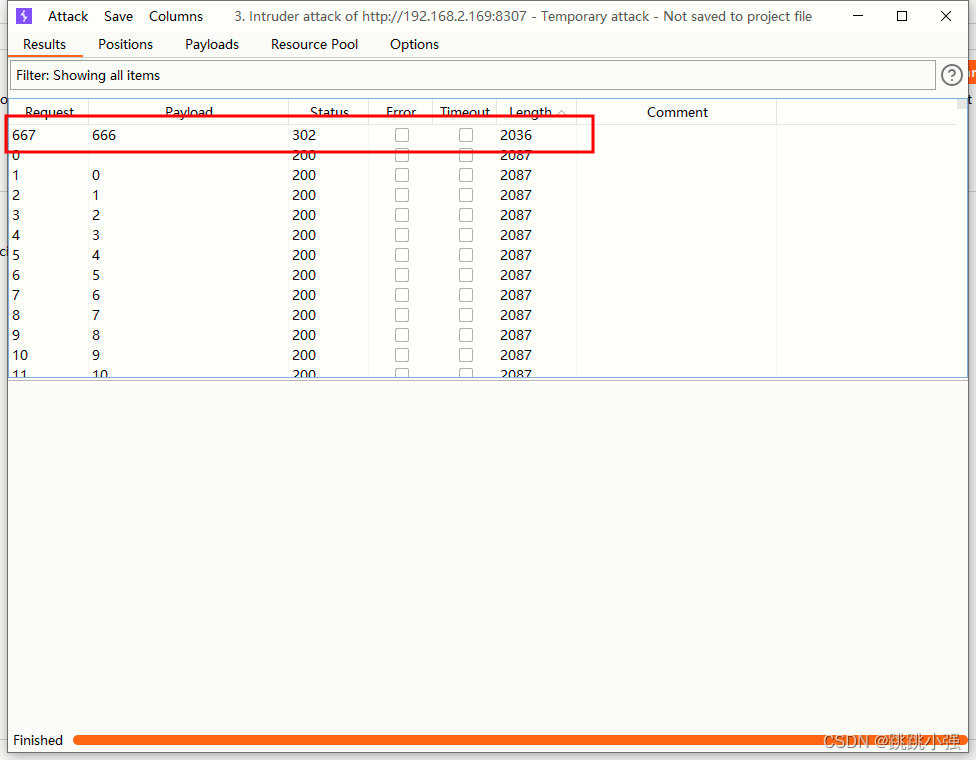Switch to the Options tab
Screen dimensions: 976x760
tap(414, 44)
